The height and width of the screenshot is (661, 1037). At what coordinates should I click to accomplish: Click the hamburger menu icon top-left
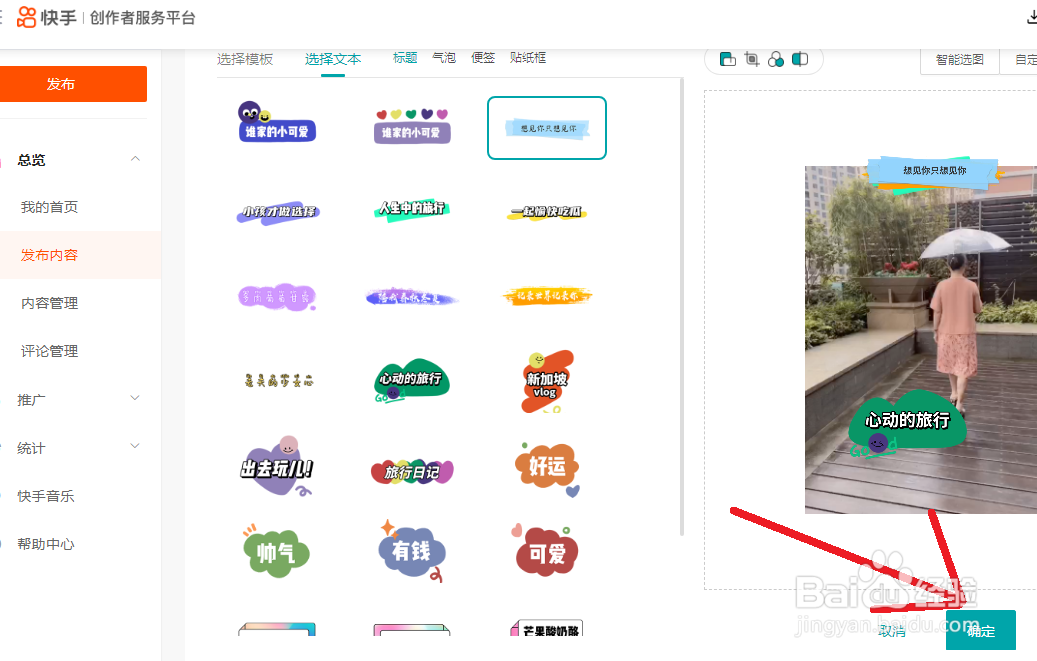(x=3, y=17)
